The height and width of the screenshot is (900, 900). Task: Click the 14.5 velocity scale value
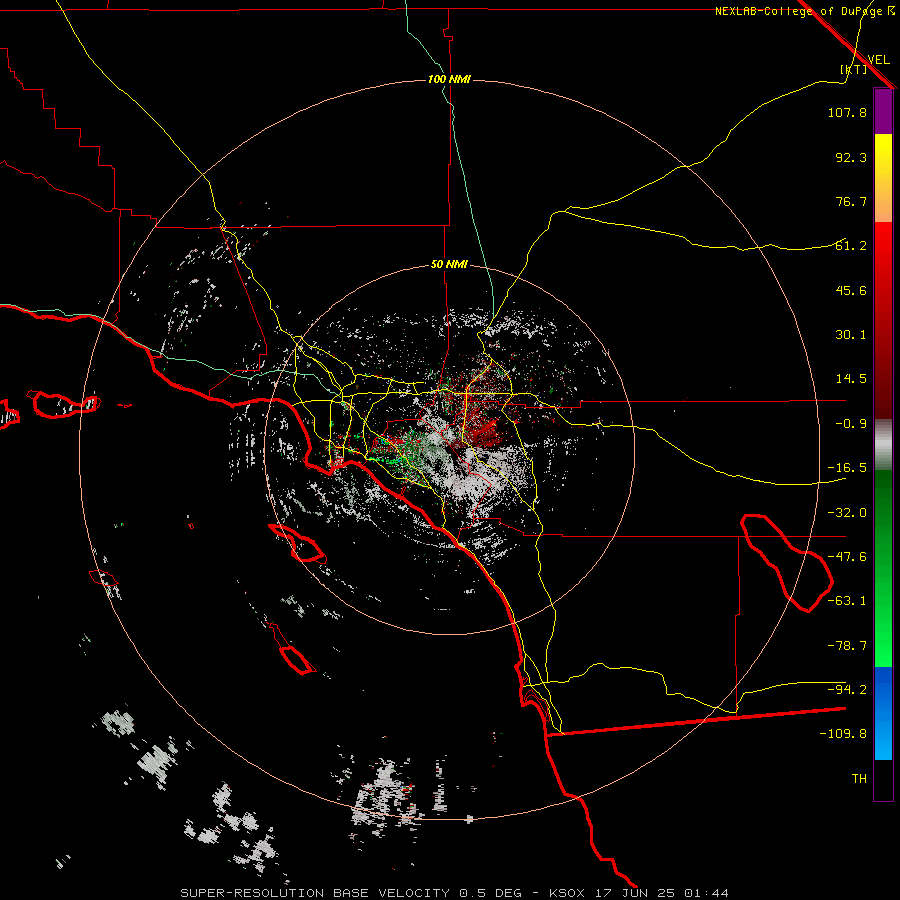851,379
